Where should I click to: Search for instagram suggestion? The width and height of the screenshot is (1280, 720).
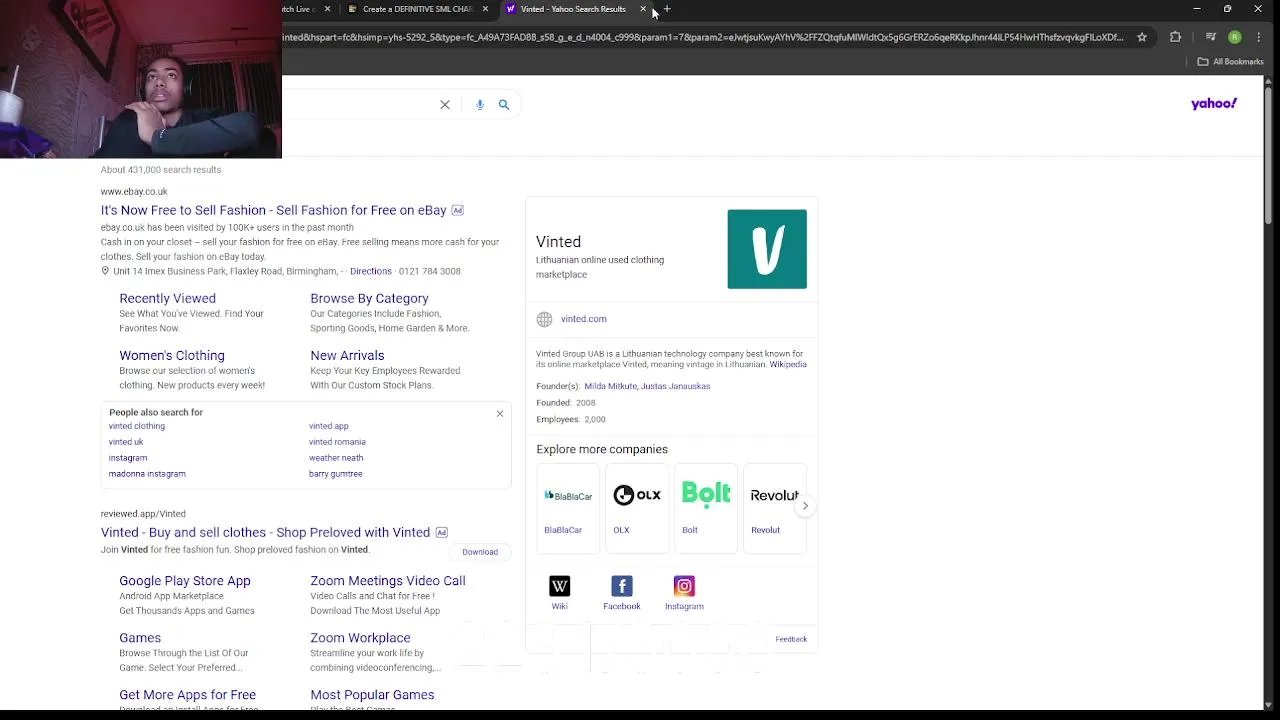click(128, 458)
